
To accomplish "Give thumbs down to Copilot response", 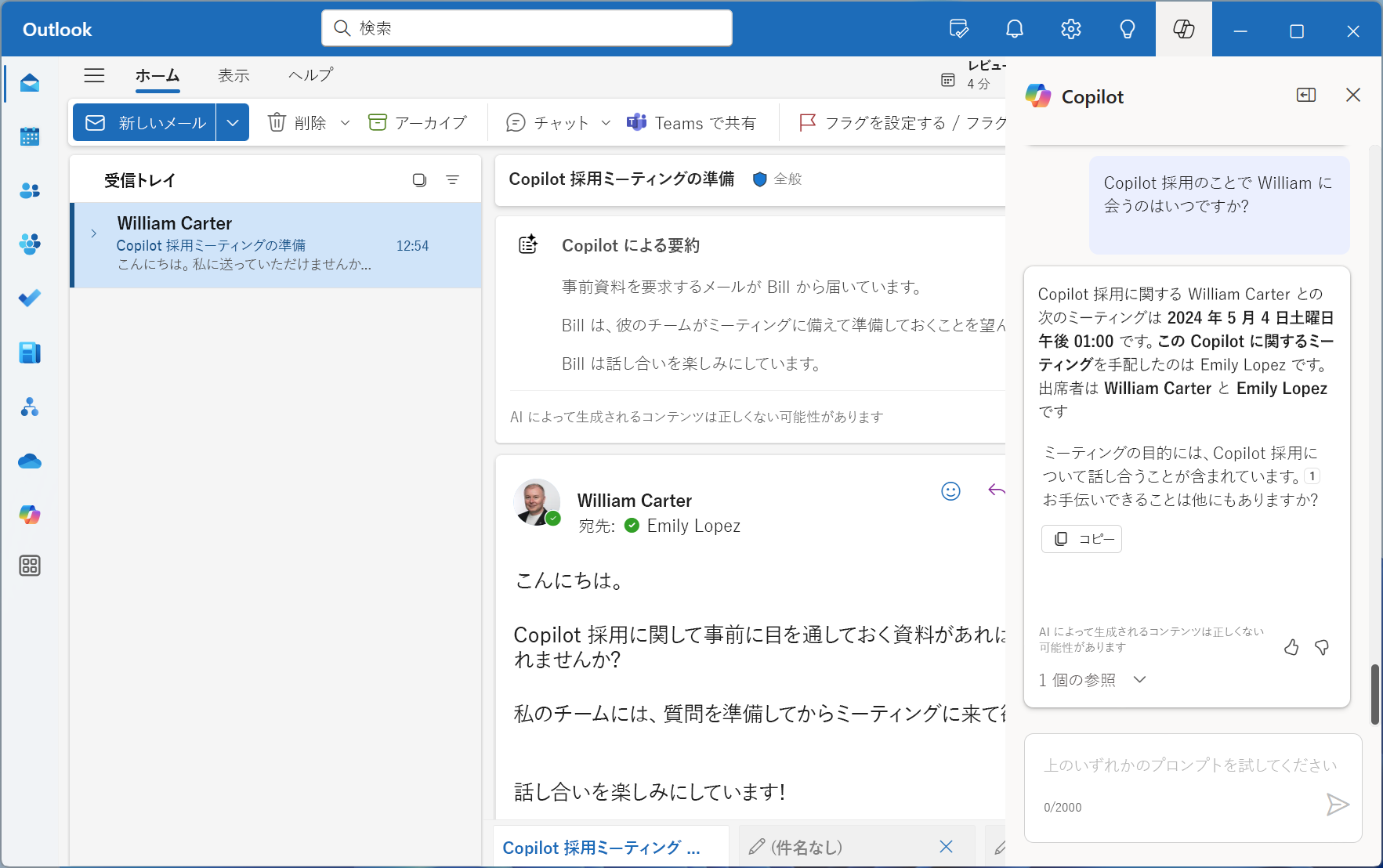I will point(1322,647).
